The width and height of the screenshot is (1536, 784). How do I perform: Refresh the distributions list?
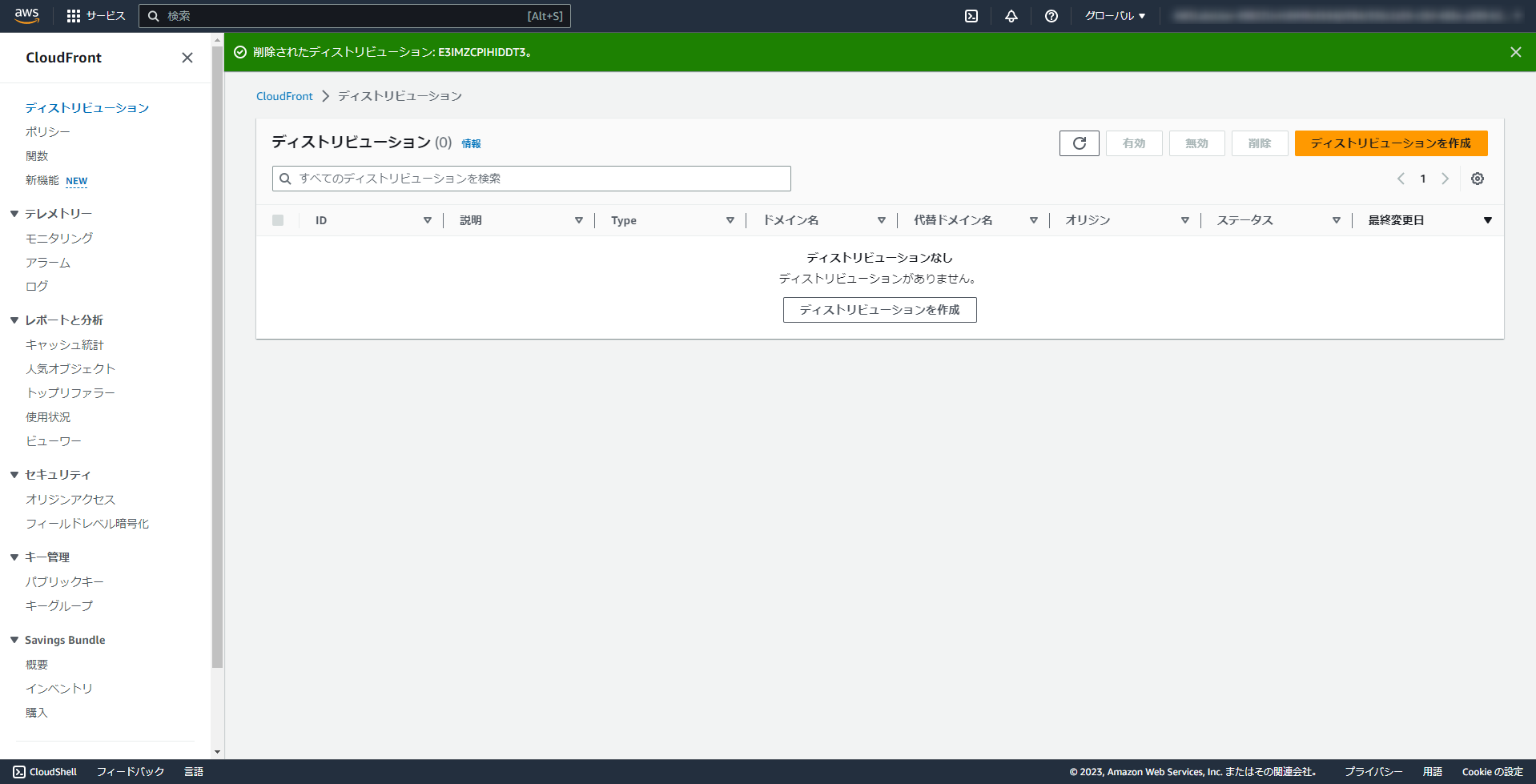(x=1079, y=143)
